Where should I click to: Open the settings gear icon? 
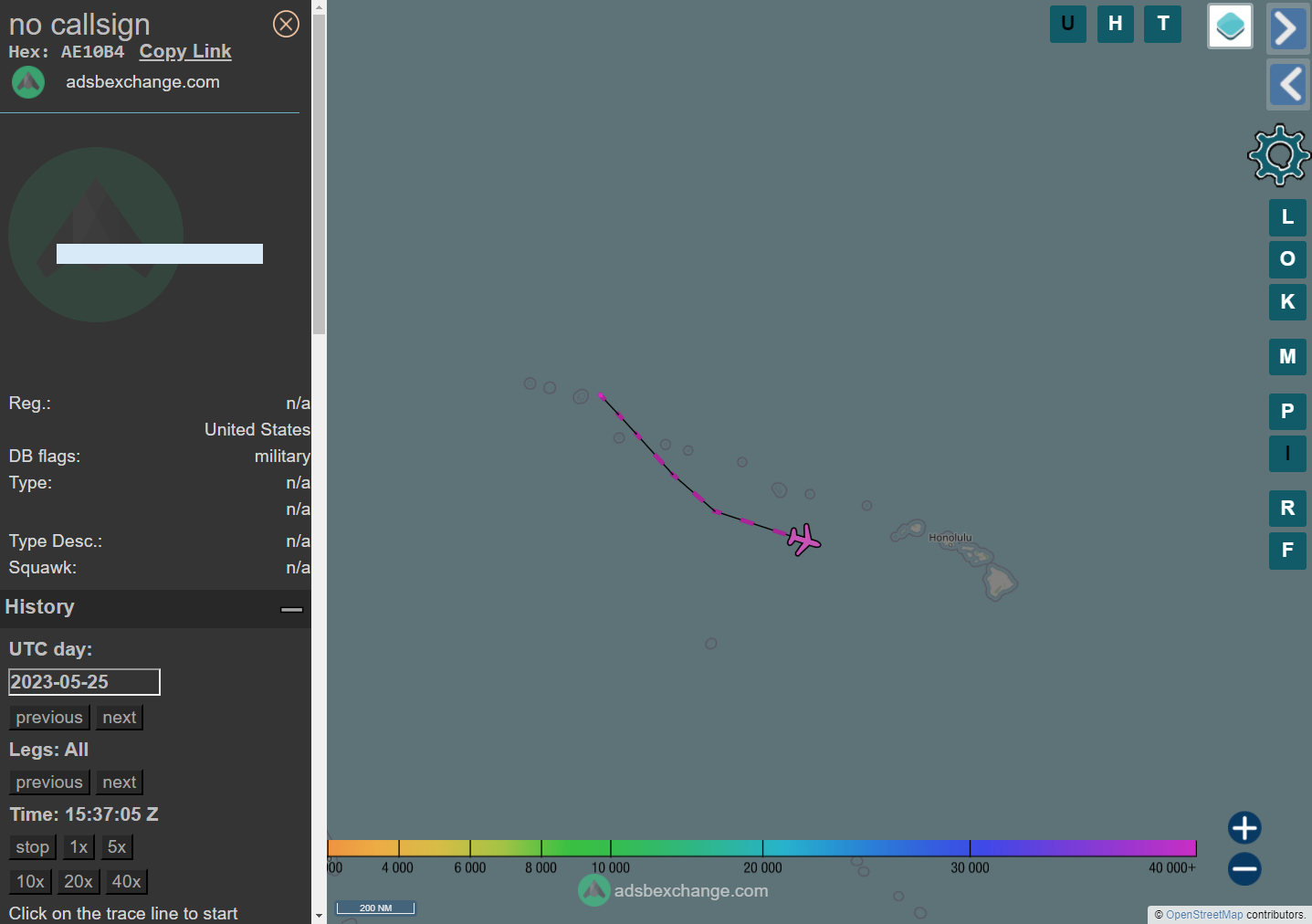pos(1279,155)
